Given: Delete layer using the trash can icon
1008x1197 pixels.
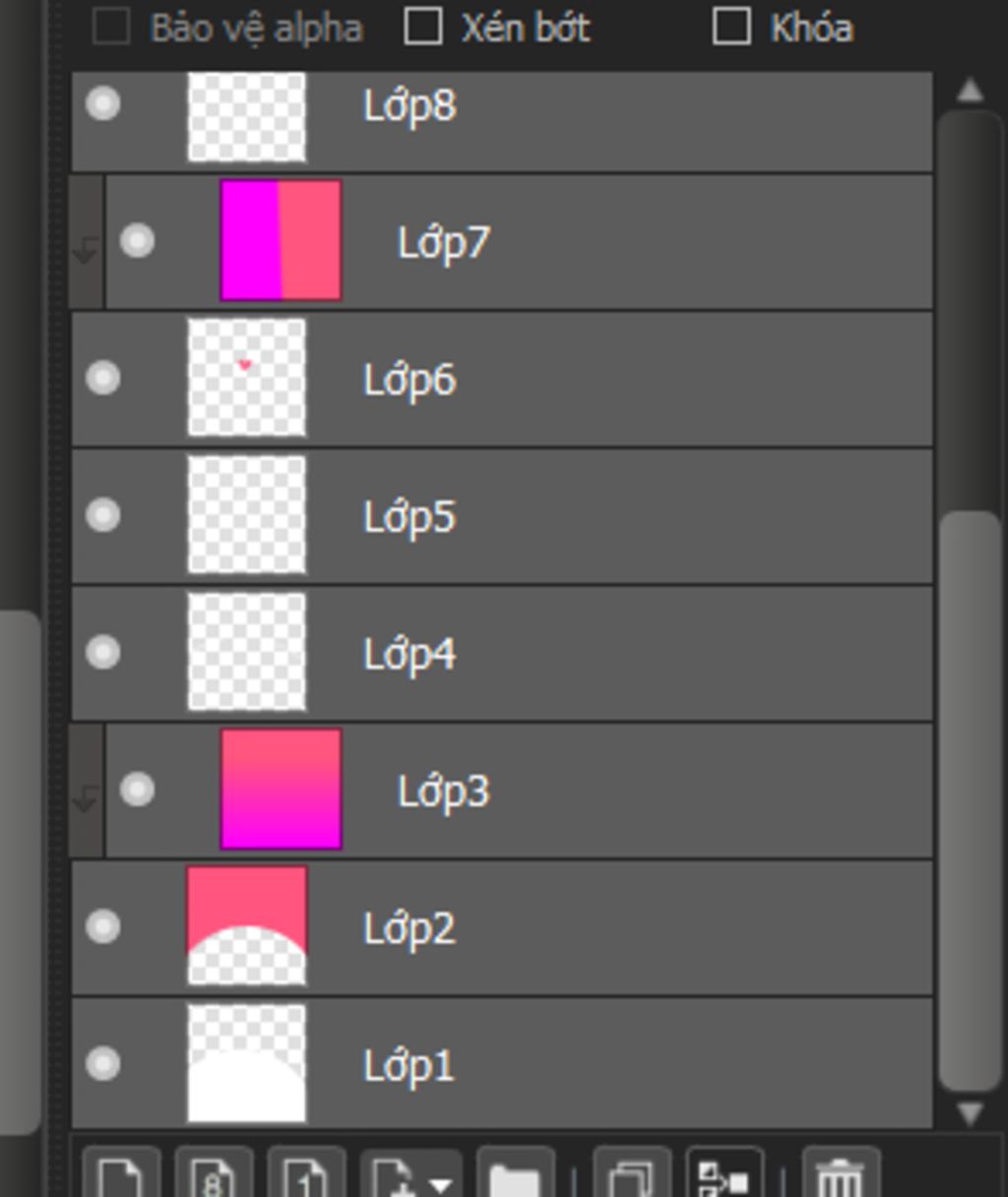Looking at the screenshot, I should click(841, 1174).
